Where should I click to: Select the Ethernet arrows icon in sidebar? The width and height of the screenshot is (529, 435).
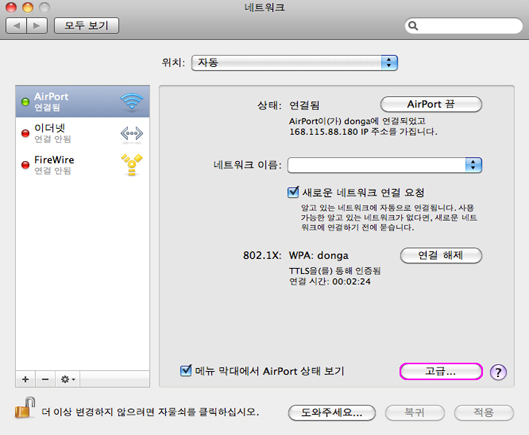(x=132, y=133)
